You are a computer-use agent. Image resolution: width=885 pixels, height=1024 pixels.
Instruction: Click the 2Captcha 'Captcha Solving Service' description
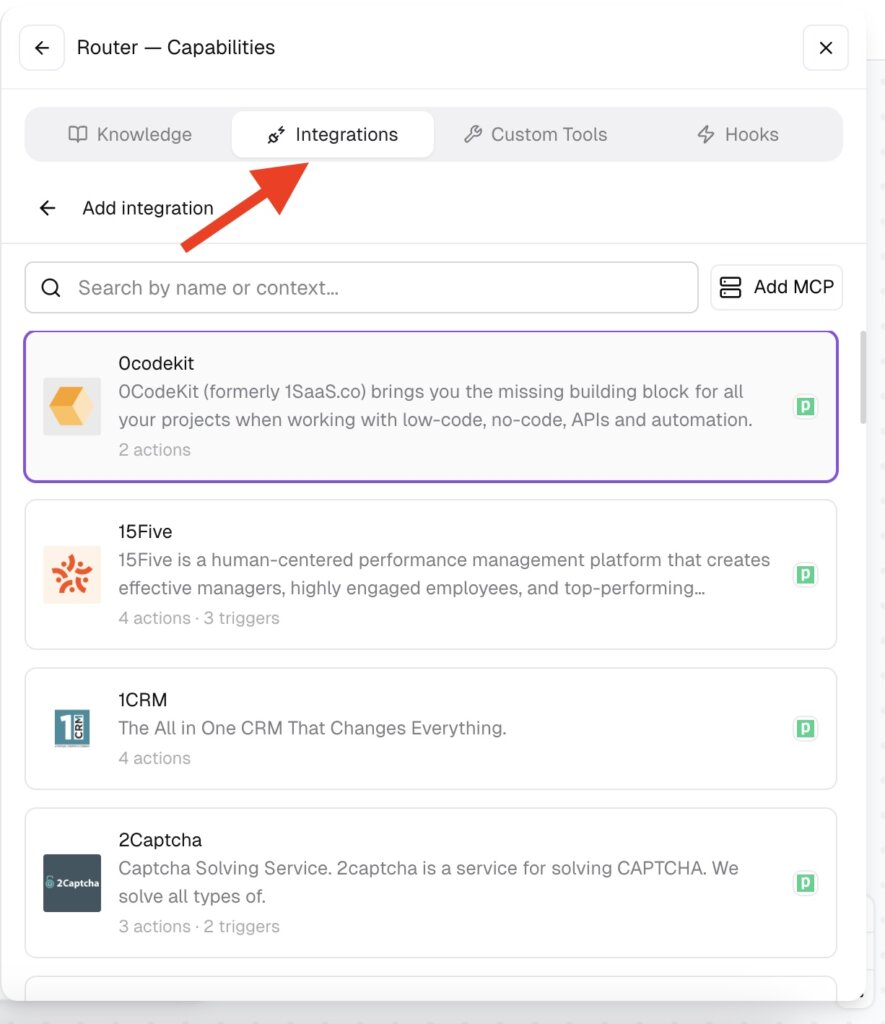pyautogui.click(x=428, y=882)
